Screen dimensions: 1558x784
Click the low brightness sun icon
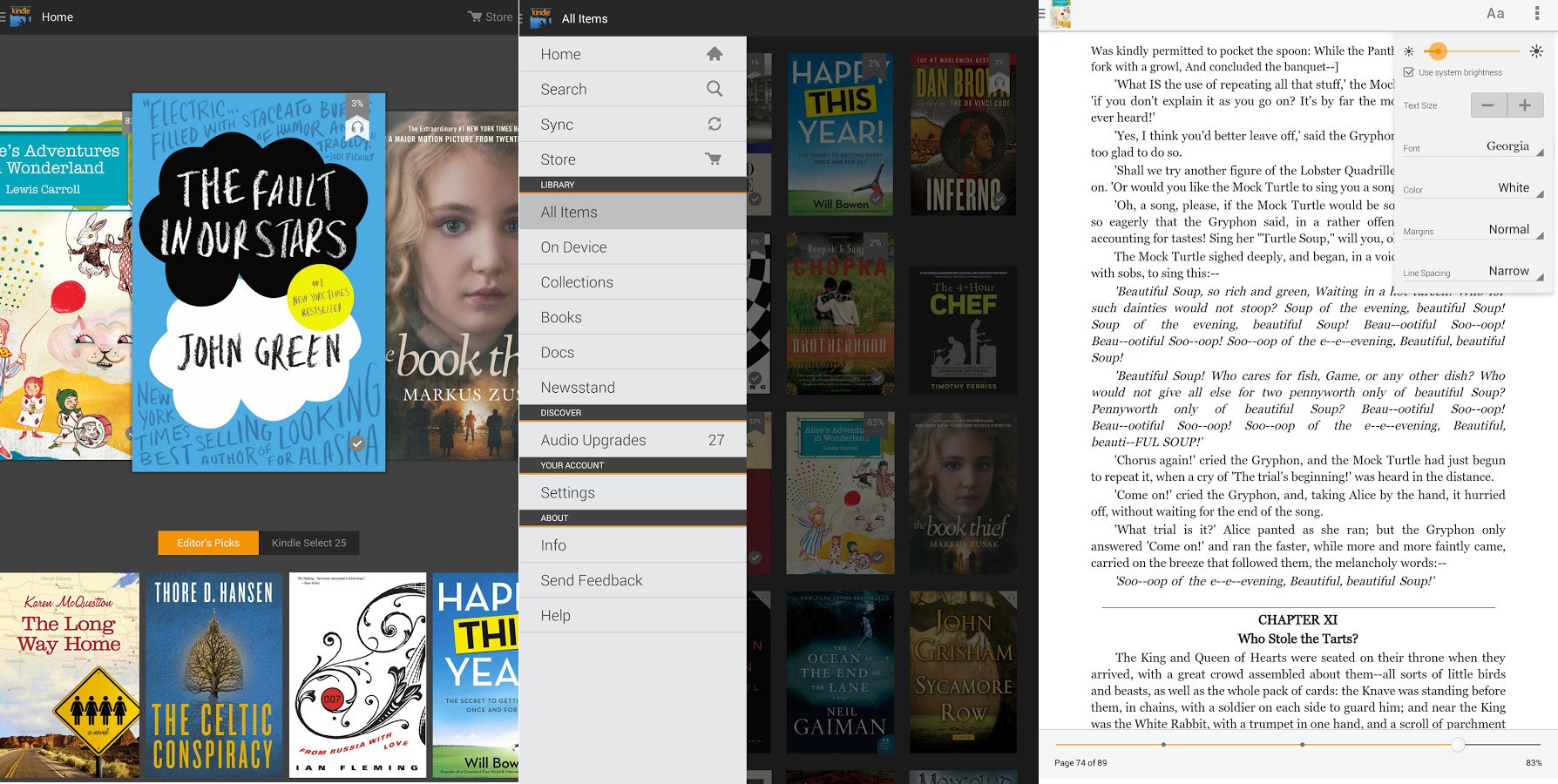[1409, 51]
